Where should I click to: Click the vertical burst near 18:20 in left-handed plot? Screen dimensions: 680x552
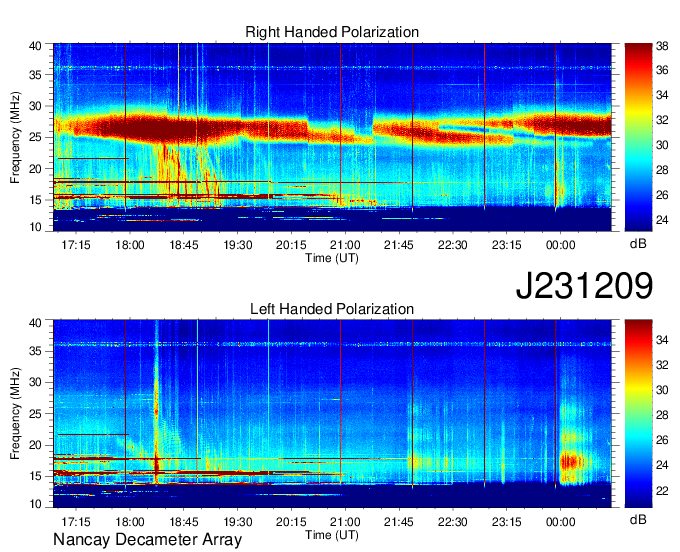[157, 403]
